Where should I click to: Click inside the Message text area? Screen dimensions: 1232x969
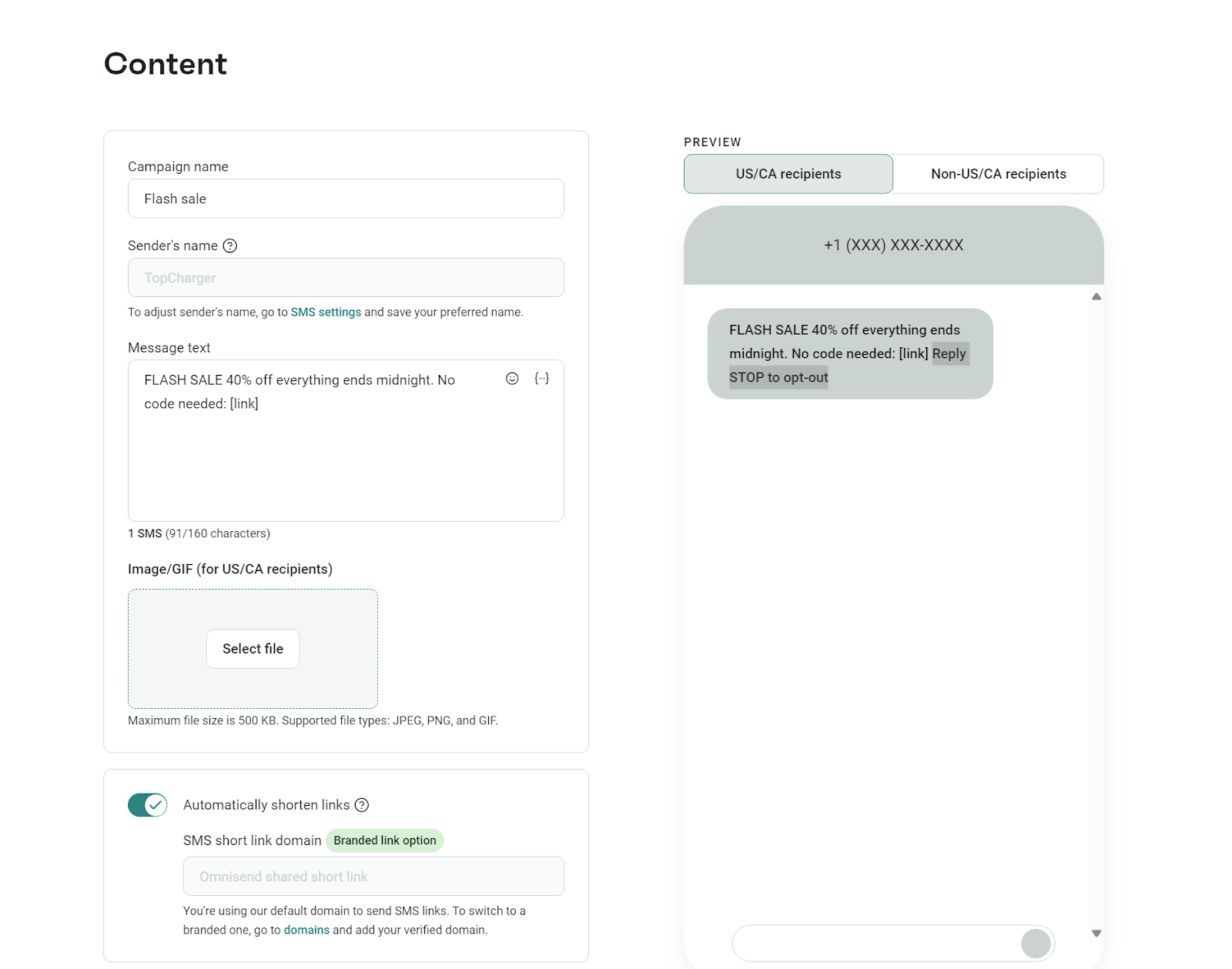click(346, 462)
